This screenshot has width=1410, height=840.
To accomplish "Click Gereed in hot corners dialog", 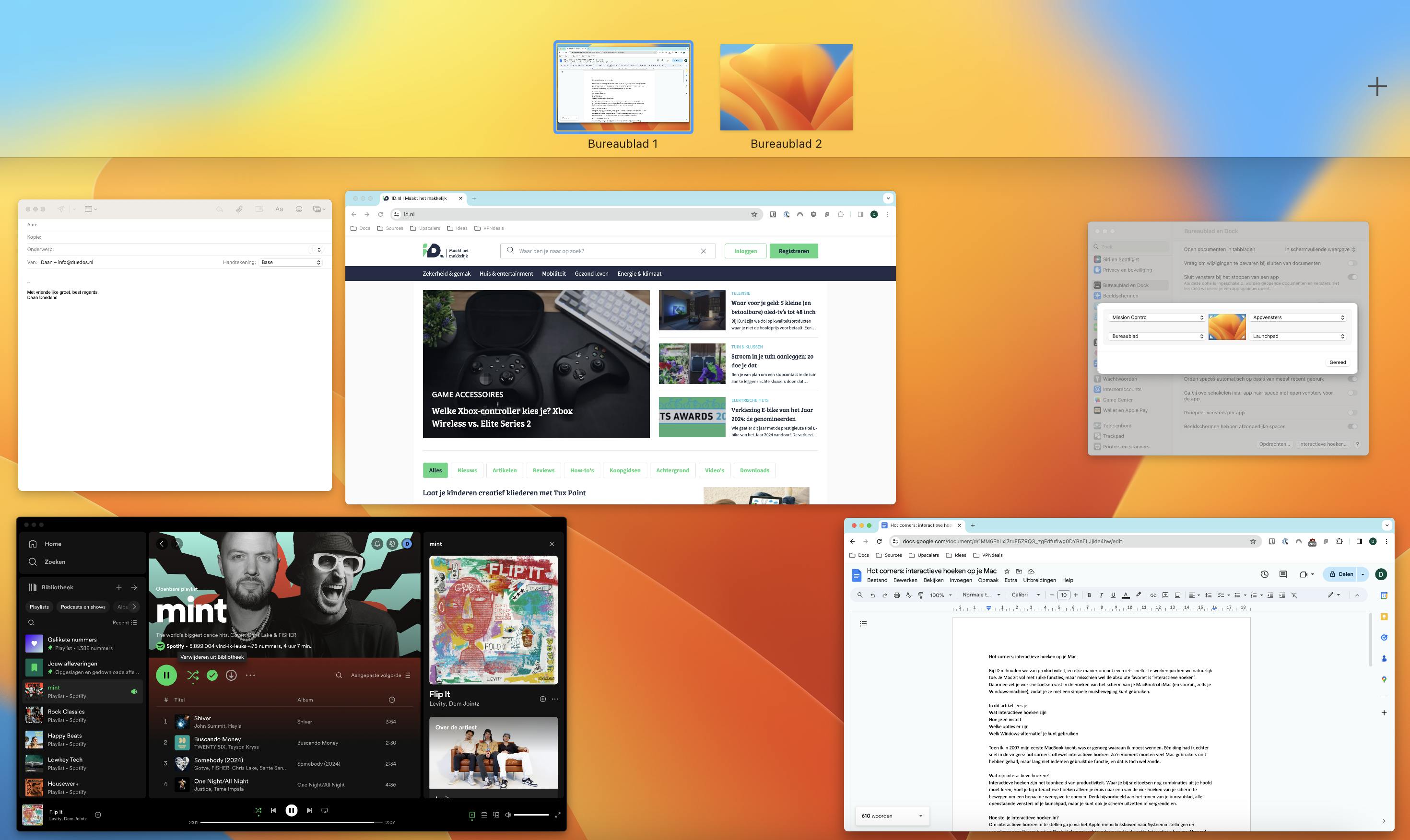I will [1337, 362].
